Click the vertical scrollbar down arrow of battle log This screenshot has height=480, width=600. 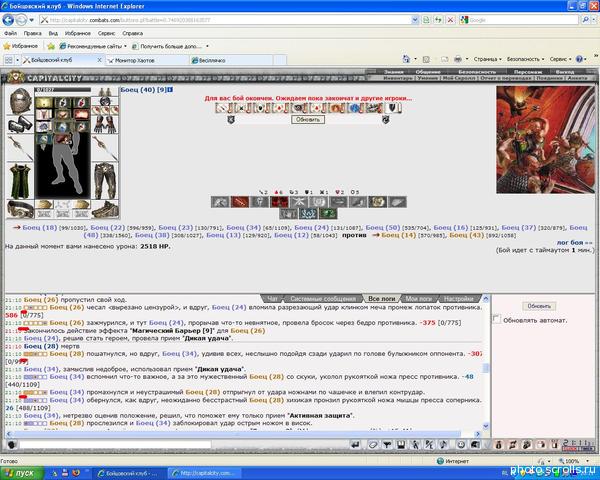486,426
